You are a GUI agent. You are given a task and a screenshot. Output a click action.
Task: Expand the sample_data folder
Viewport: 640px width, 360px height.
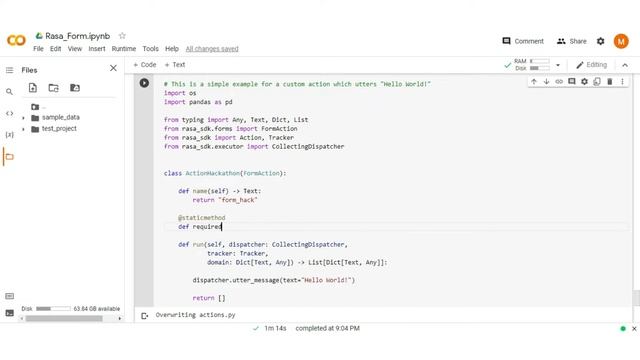click(23, 118)
